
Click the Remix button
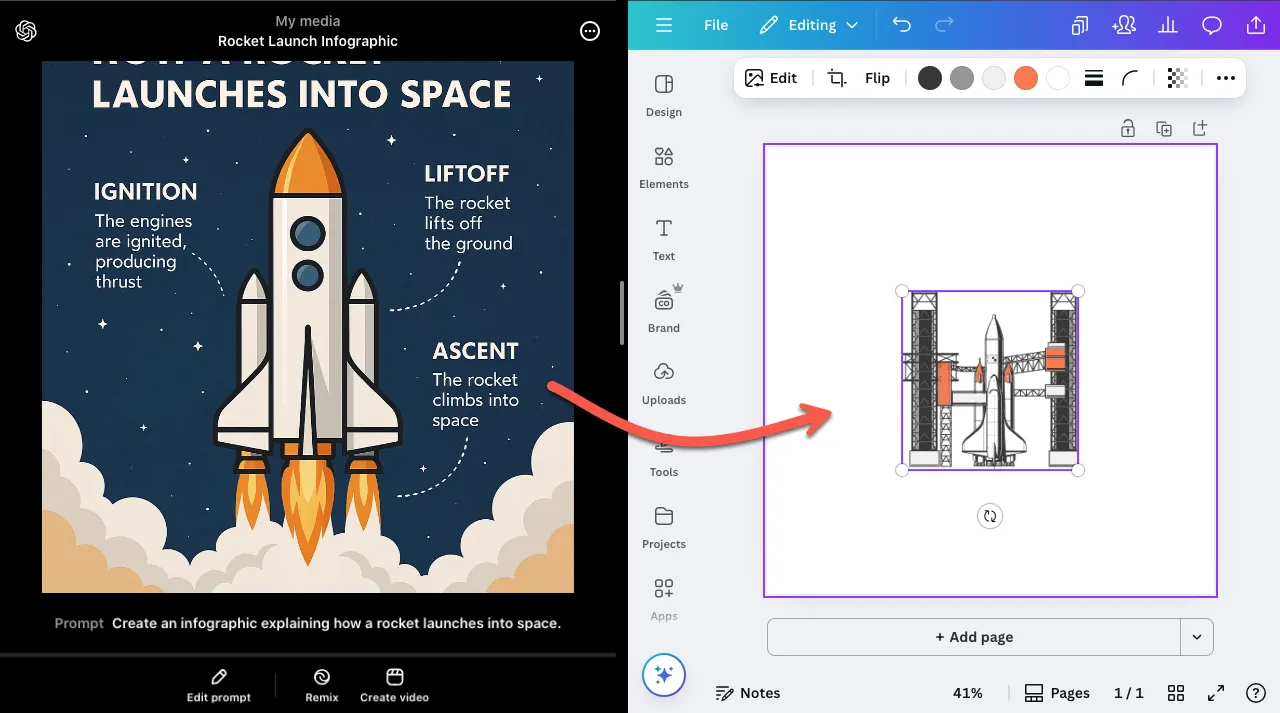[322, 685]
